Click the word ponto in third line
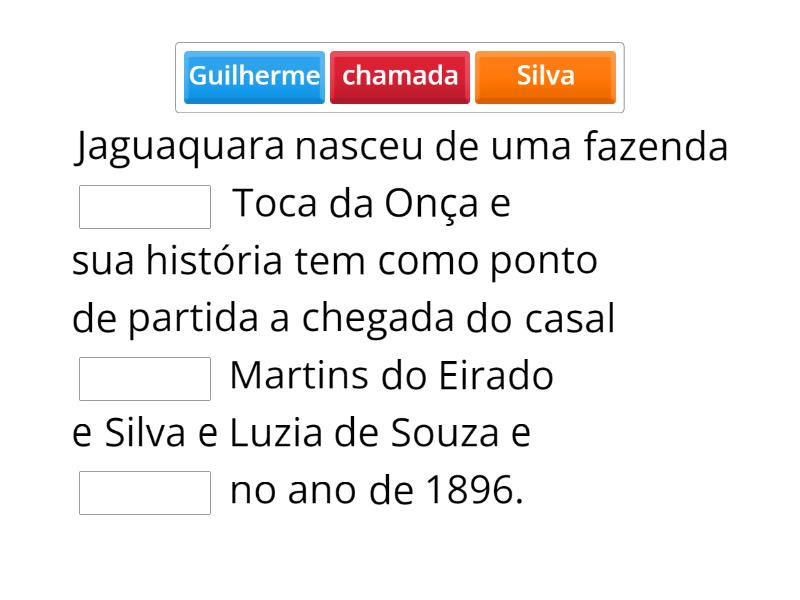Viewport: 800px width, 600px height. point(544,262)
